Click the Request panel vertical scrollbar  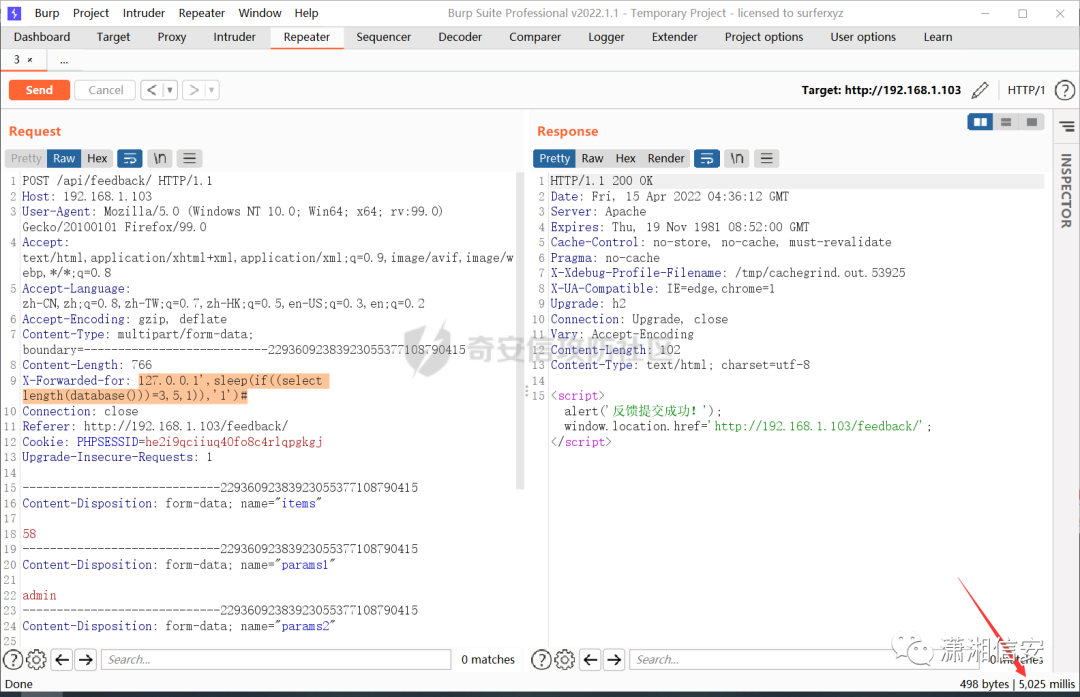point(520,331)
